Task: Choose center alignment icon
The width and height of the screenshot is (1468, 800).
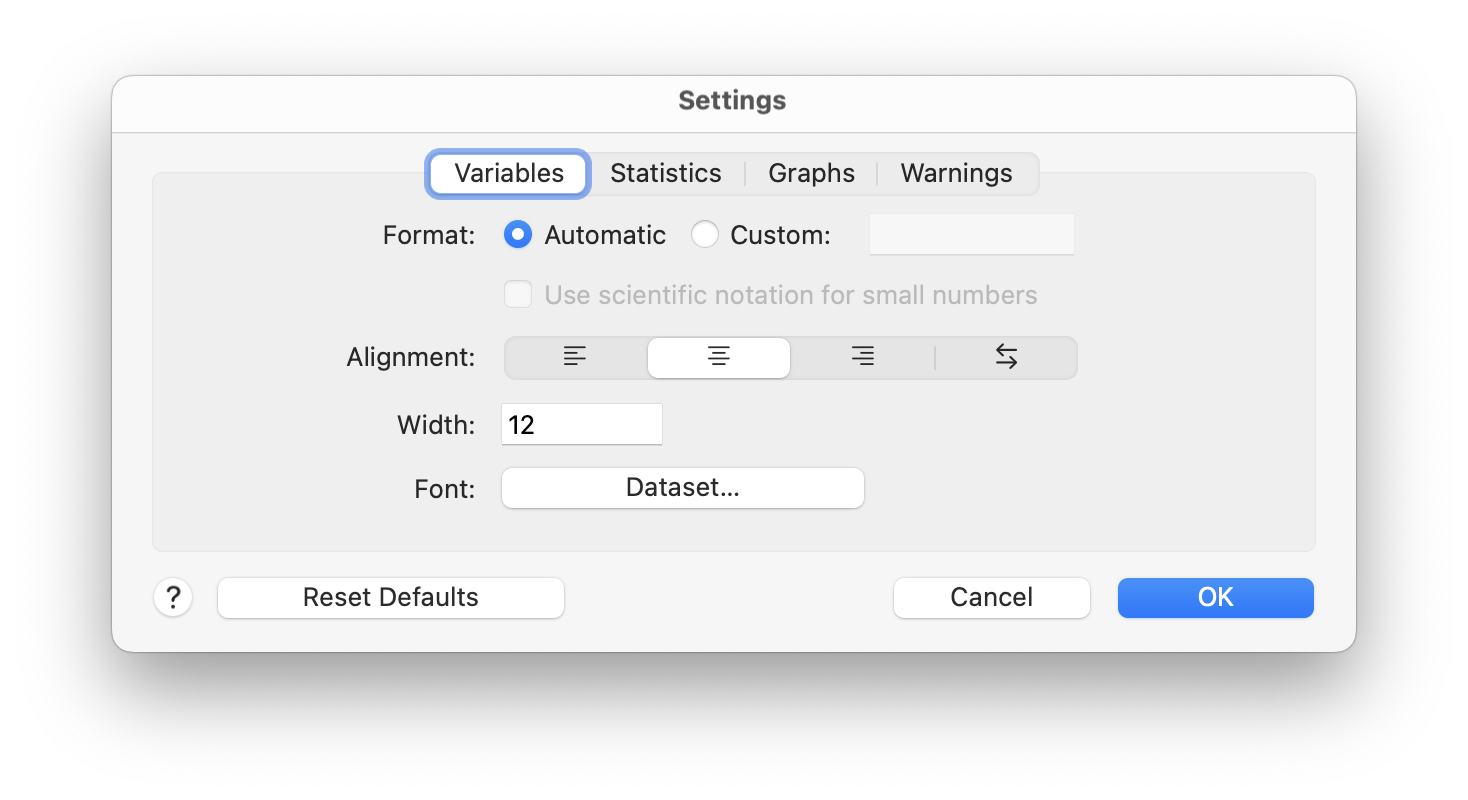Action: 718,357
